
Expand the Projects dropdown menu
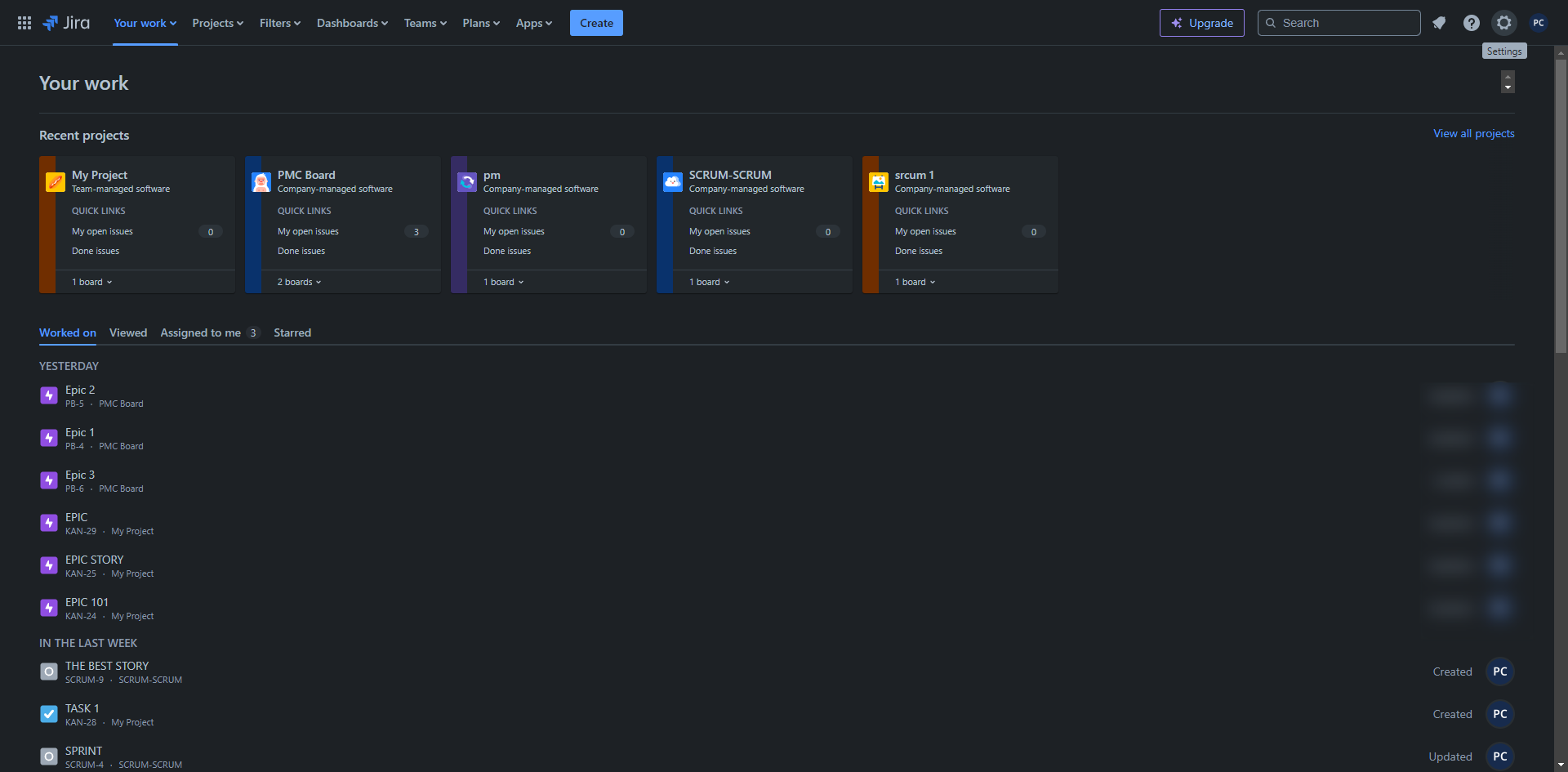(217, 23)
